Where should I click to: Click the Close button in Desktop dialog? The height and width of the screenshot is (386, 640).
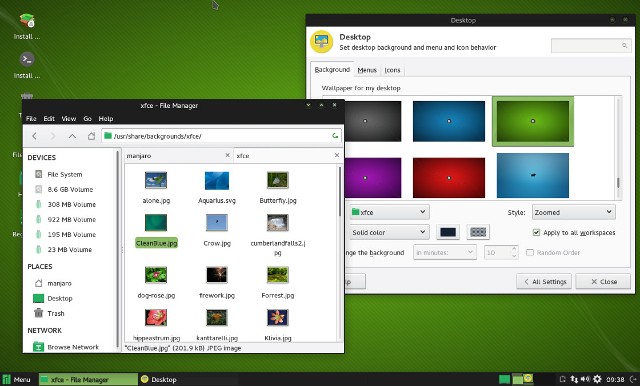click(603, 282)
